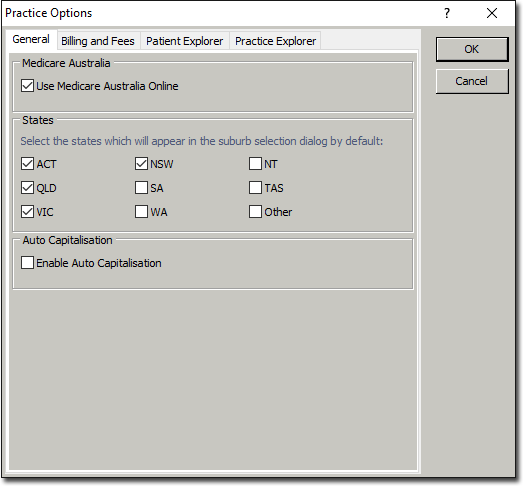Click the help question mark icon

[447, 13]
